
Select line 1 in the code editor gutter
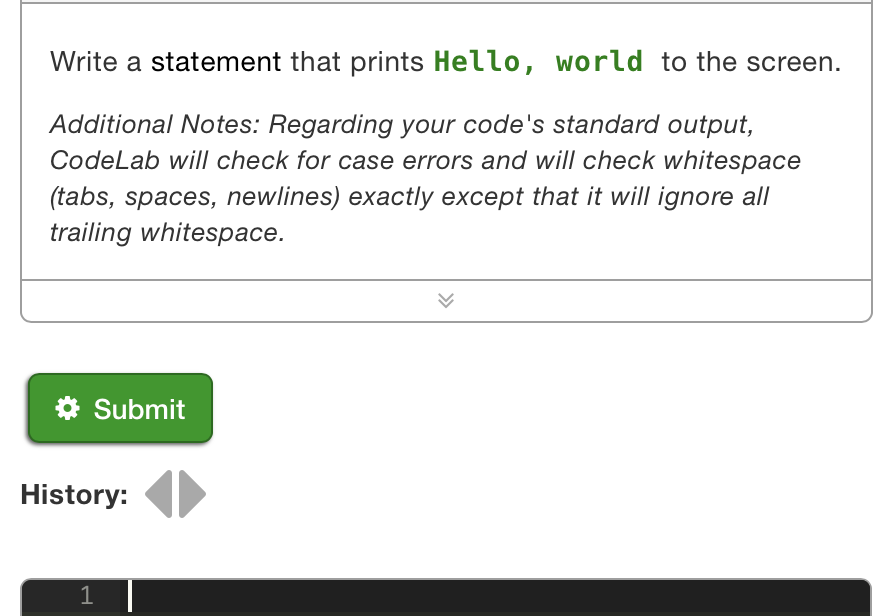click(x=86, y=594)
